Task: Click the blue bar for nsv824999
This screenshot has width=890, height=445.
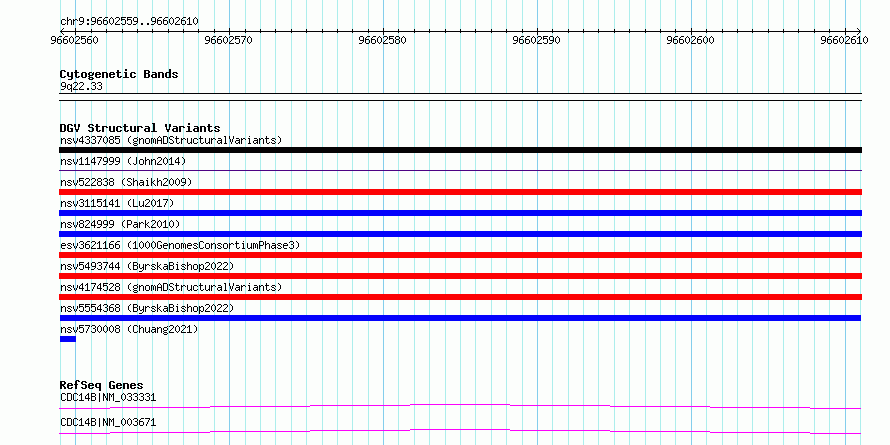Action: pos(460,234)
